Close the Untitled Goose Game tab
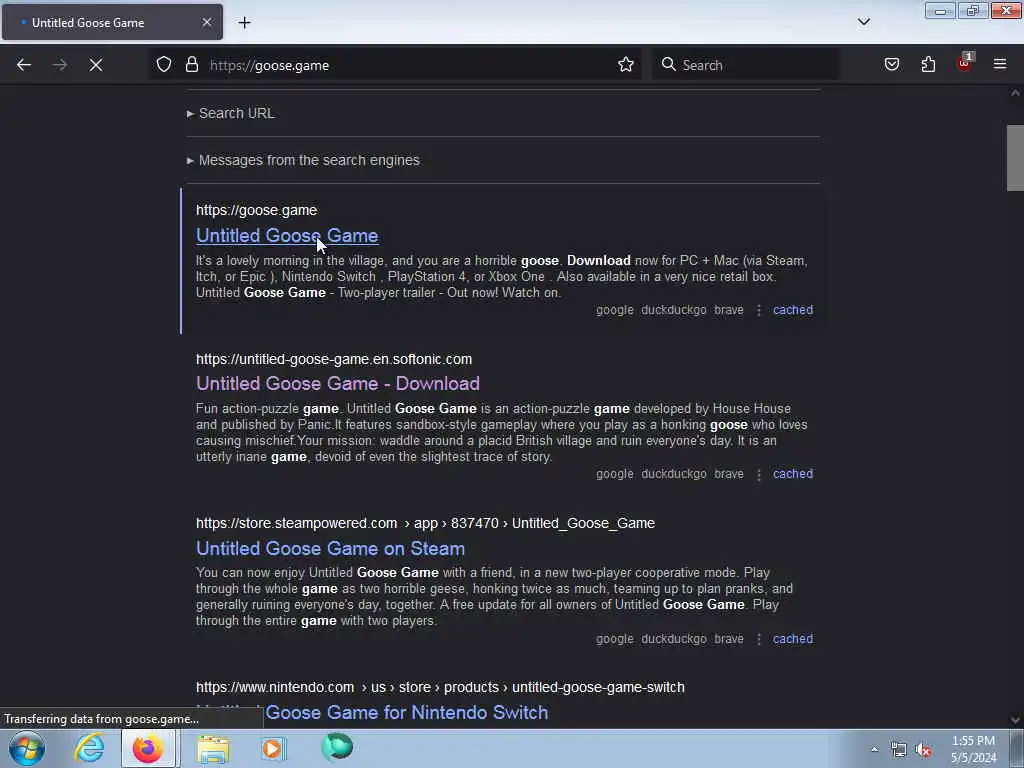 [x=206, y=22]
